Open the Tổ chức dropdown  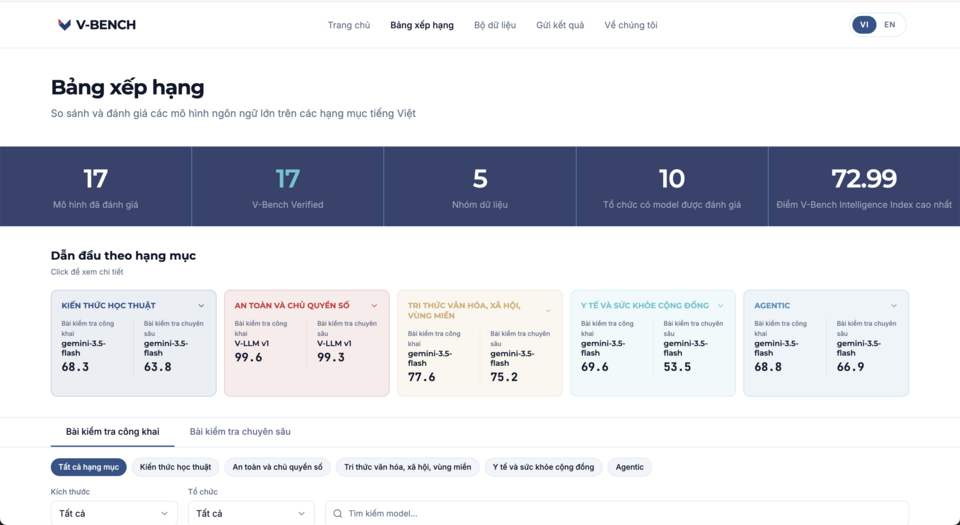(251, 513)
